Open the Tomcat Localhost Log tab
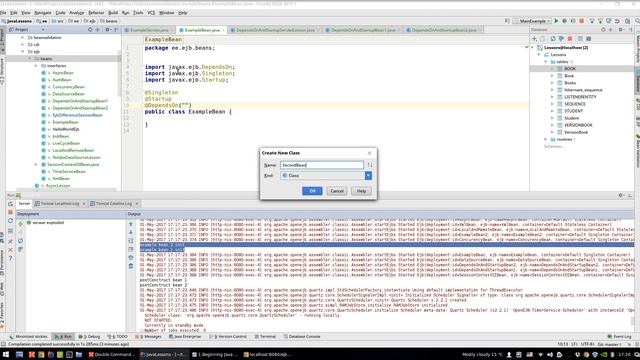Screen dimensions: 640x360 click(60, 203)
